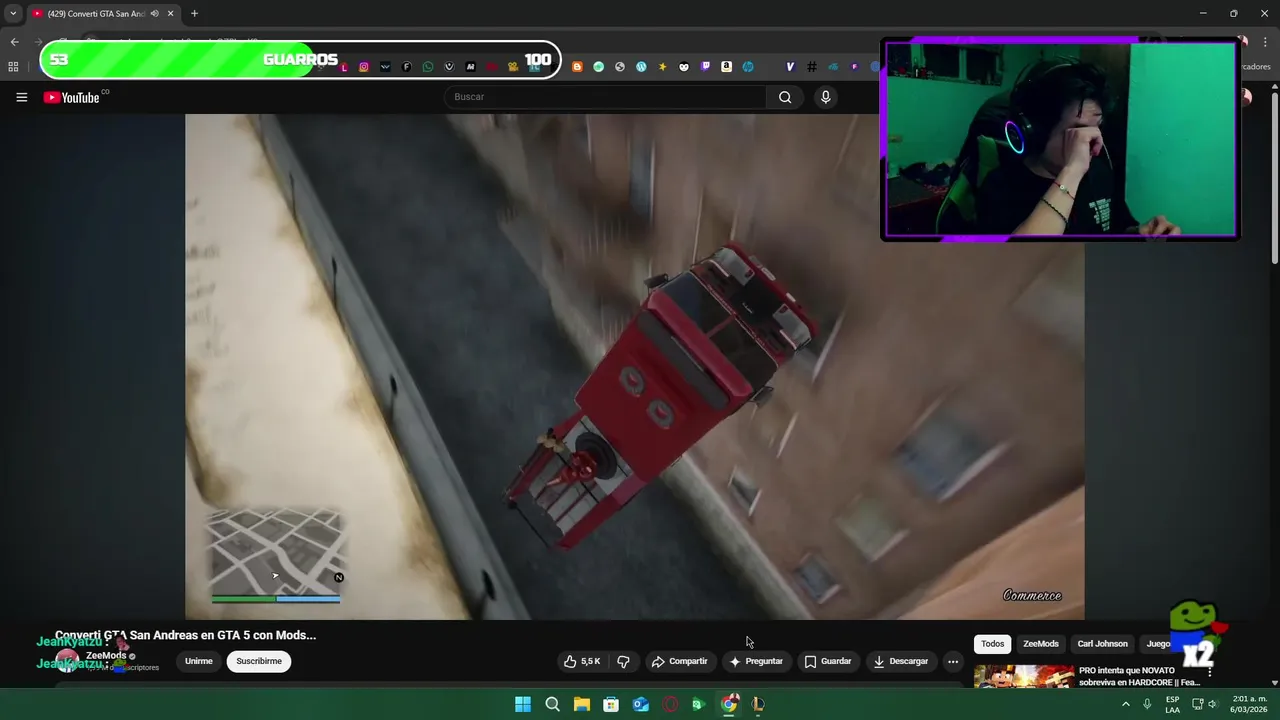Open a new browser tab
This screenshot has width=1280, height=720.
(194, 14)
